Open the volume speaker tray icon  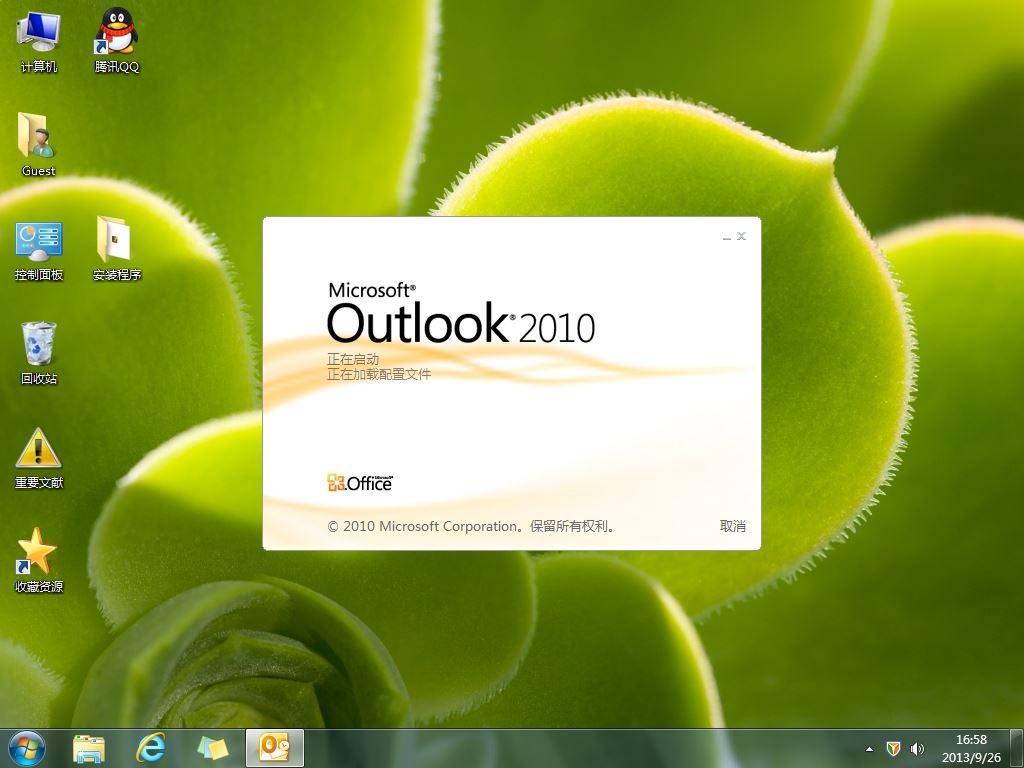(x=917, y=748)
